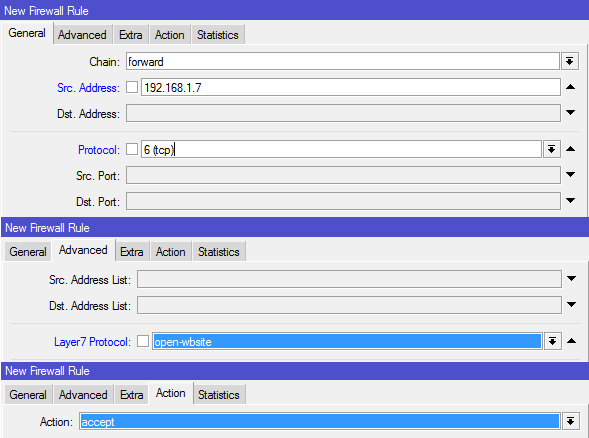The height and width of the screenshot is (438, 589).
Task: Open the Action dropdown list
Action: point(570,421)
